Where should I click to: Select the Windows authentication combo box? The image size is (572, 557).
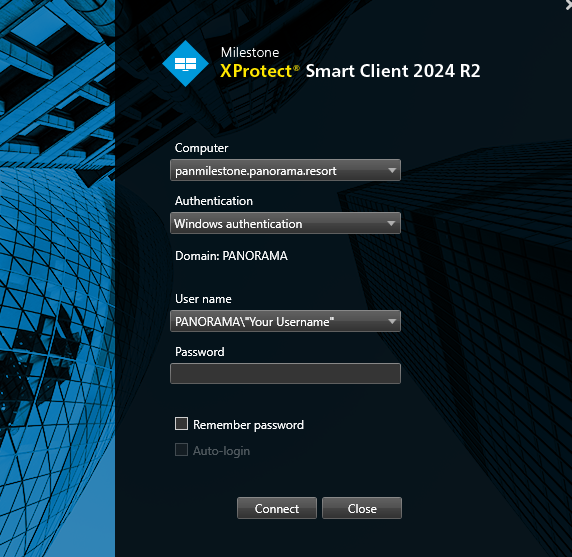pos(285,223)
